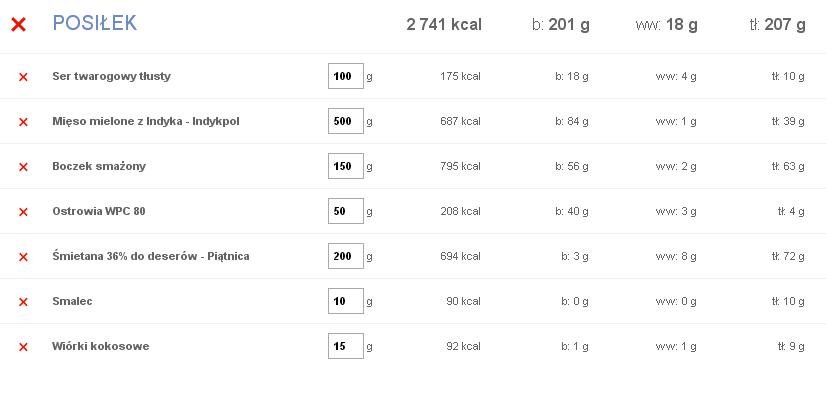This screenshot has height=404, width=826.
Task: Open the POSIŁEK meal heading
Action: point(95,23)
